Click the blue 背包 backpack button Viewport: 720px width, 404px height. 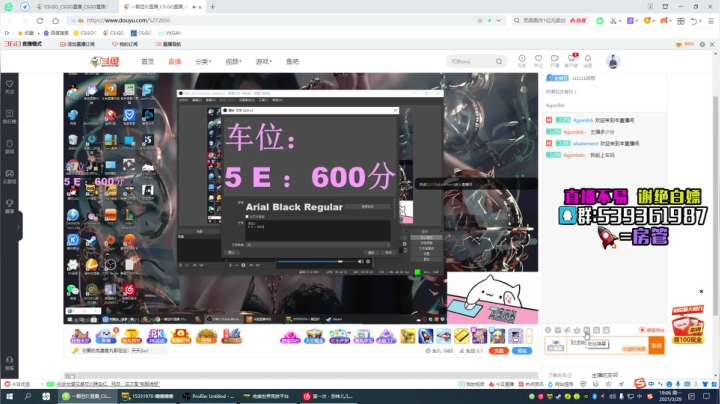pyautogui.click(x=522, y=351)
